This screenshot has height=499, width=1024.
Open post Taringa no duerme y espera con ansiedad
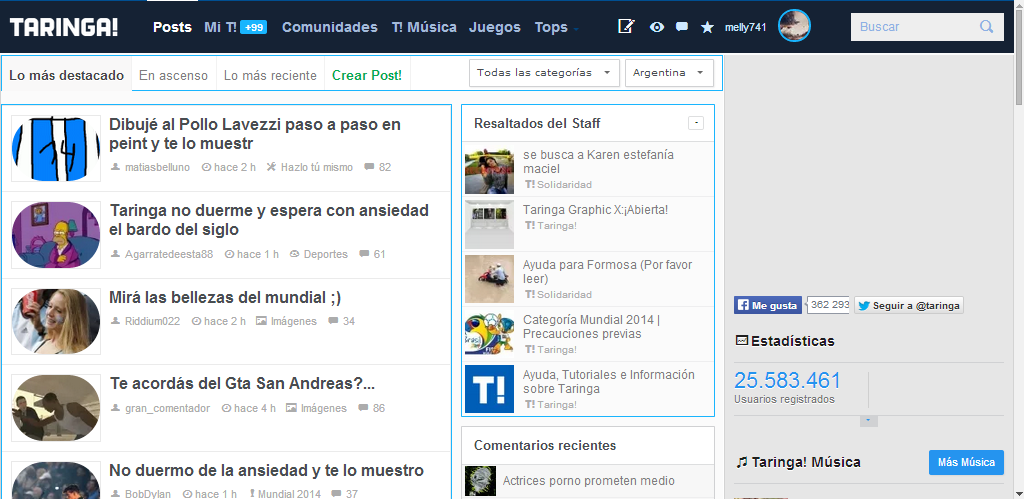(269, 219)
